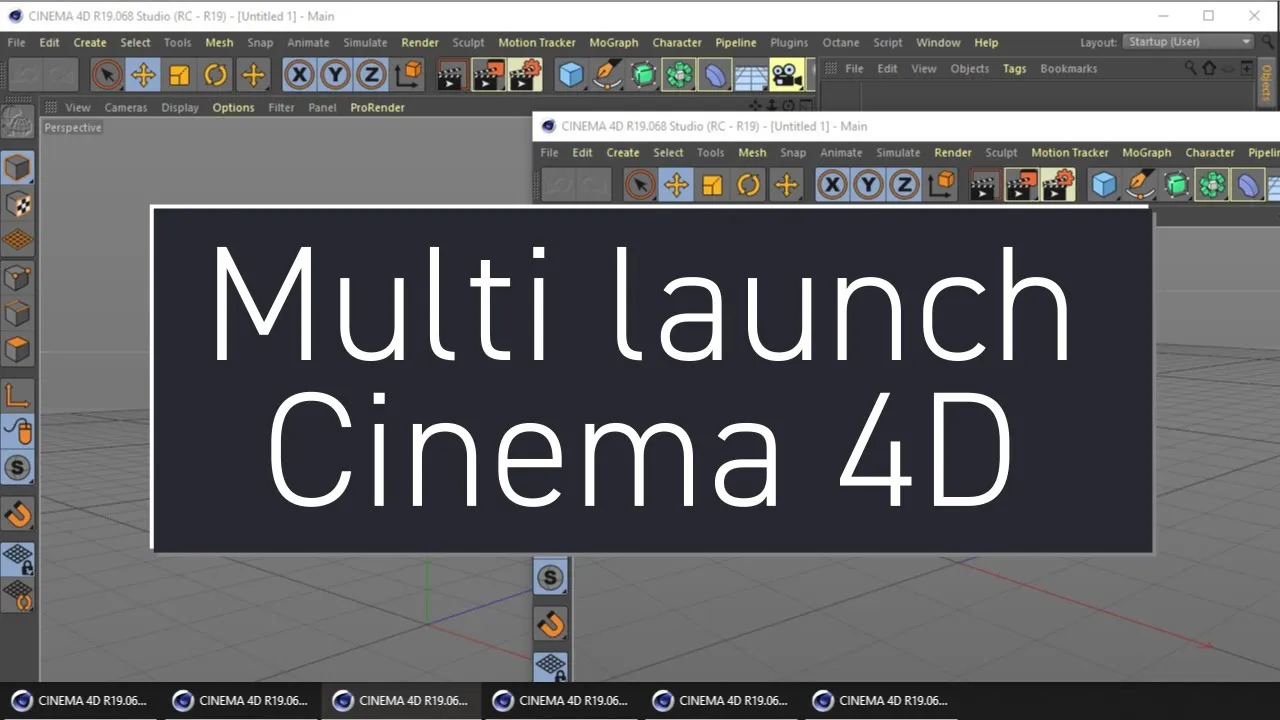
Task: Toggle Viewport Solo S icon in left sidebar
Action: (18, 467)
